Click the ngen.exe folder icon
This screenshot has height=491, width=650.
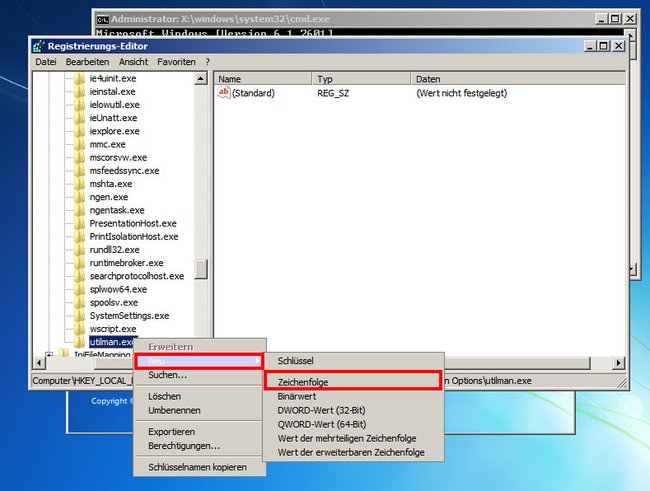(x=80, y=197)
